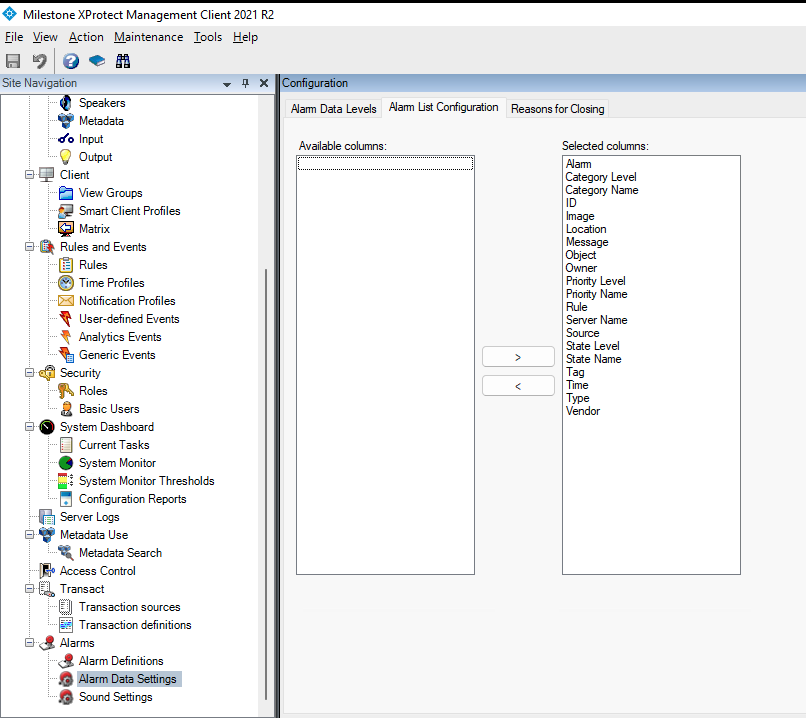Collapse the Security tree node
This screenshot has height=718, width=806.
click(30, 373)
